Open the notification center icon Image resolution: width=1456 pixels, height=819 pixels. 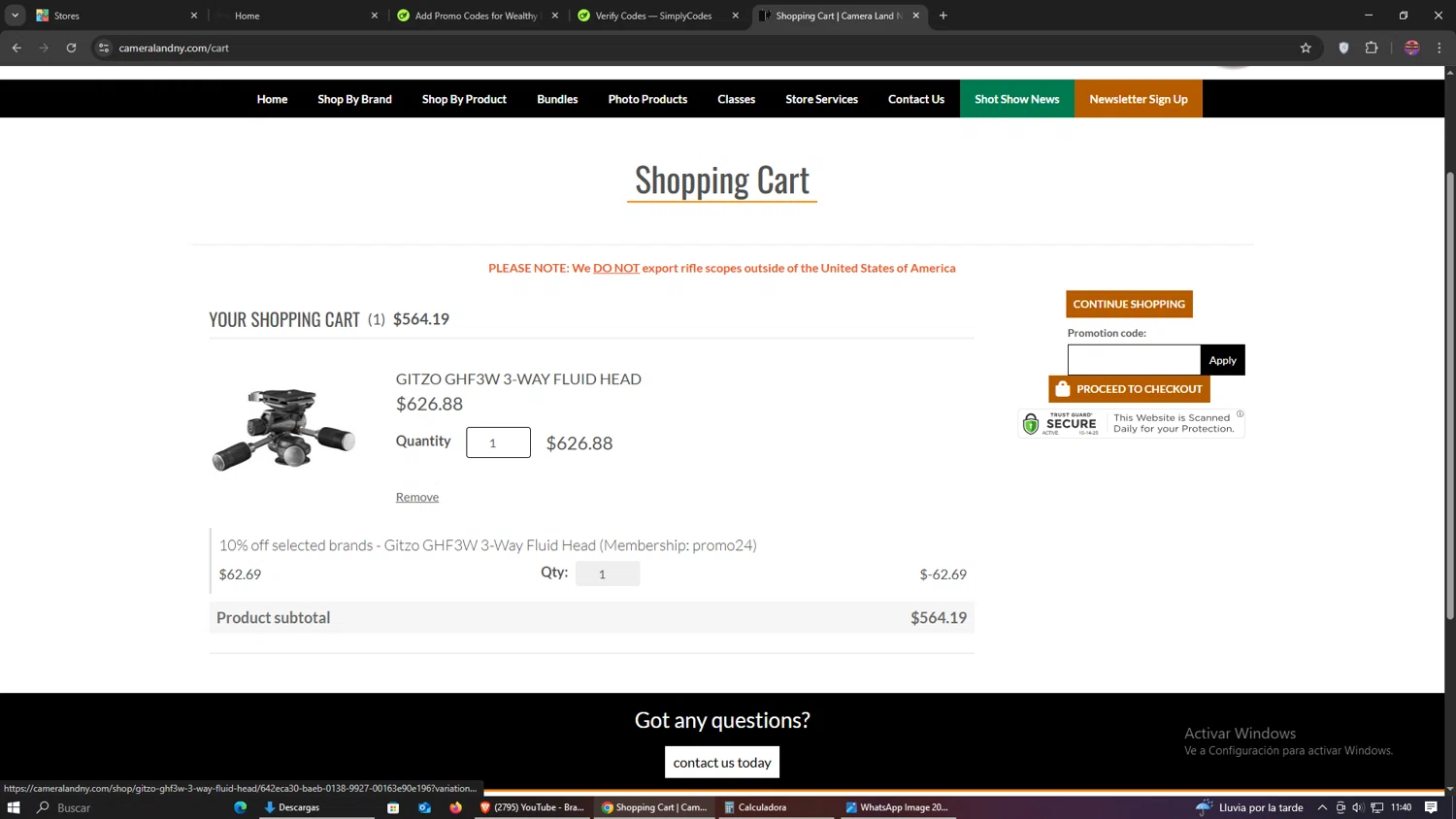(x=1431, y=807)
